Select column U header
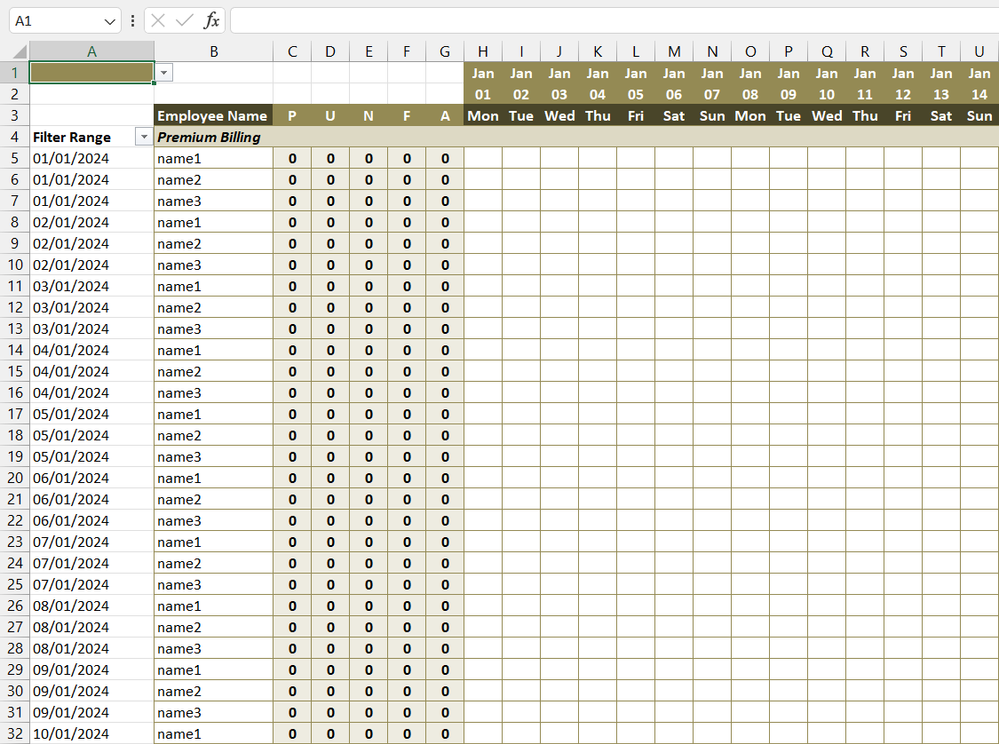This screenshot has height=744, width=999. point(979,52)
